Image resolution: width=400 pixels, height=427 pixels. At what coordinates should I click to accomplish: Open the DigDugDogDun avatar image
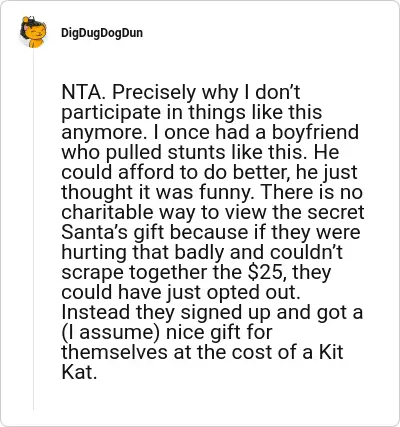pyautogui.click(x=33, y=32)
